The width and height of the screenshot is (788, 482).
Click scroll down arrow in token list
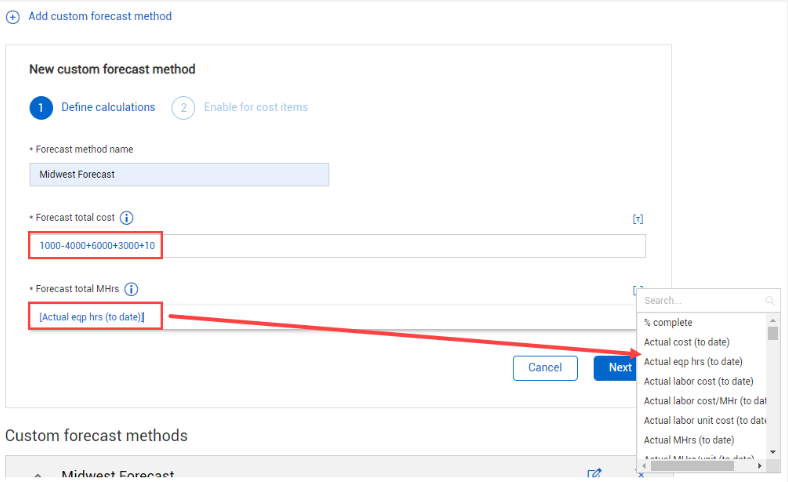coord(773,452)
